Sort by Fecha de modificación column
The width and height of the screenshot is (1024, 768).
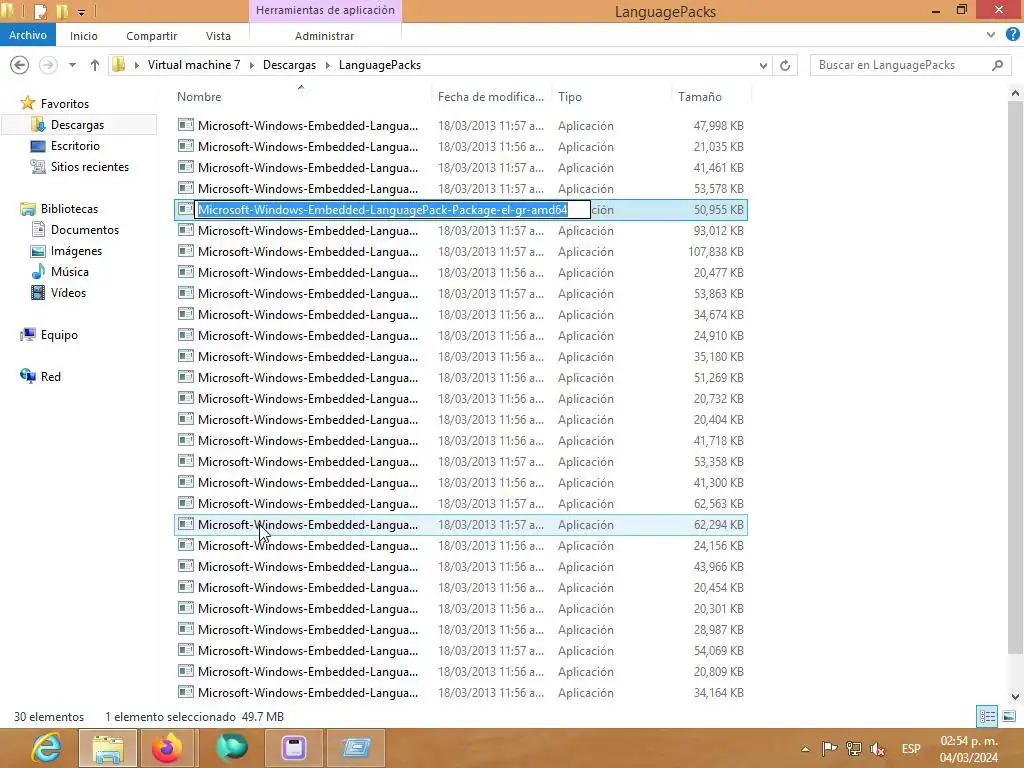490,97
